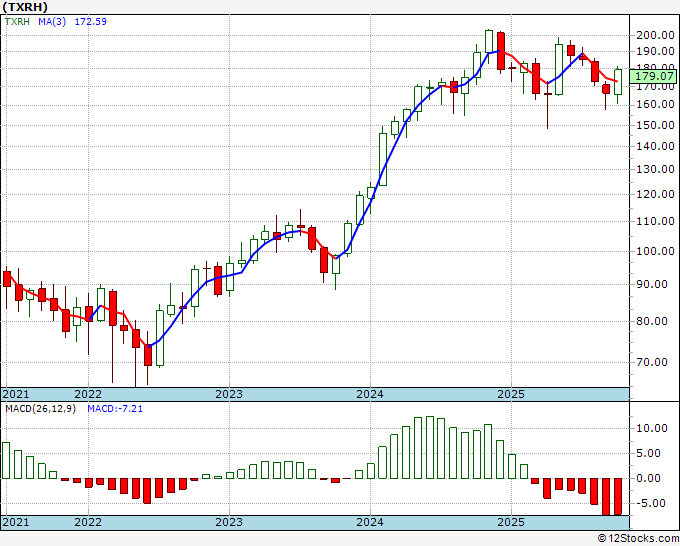The image size is (680, 546).
Task: Click 2023 on the MACD timeline
Action: click(x=229, y=522)
